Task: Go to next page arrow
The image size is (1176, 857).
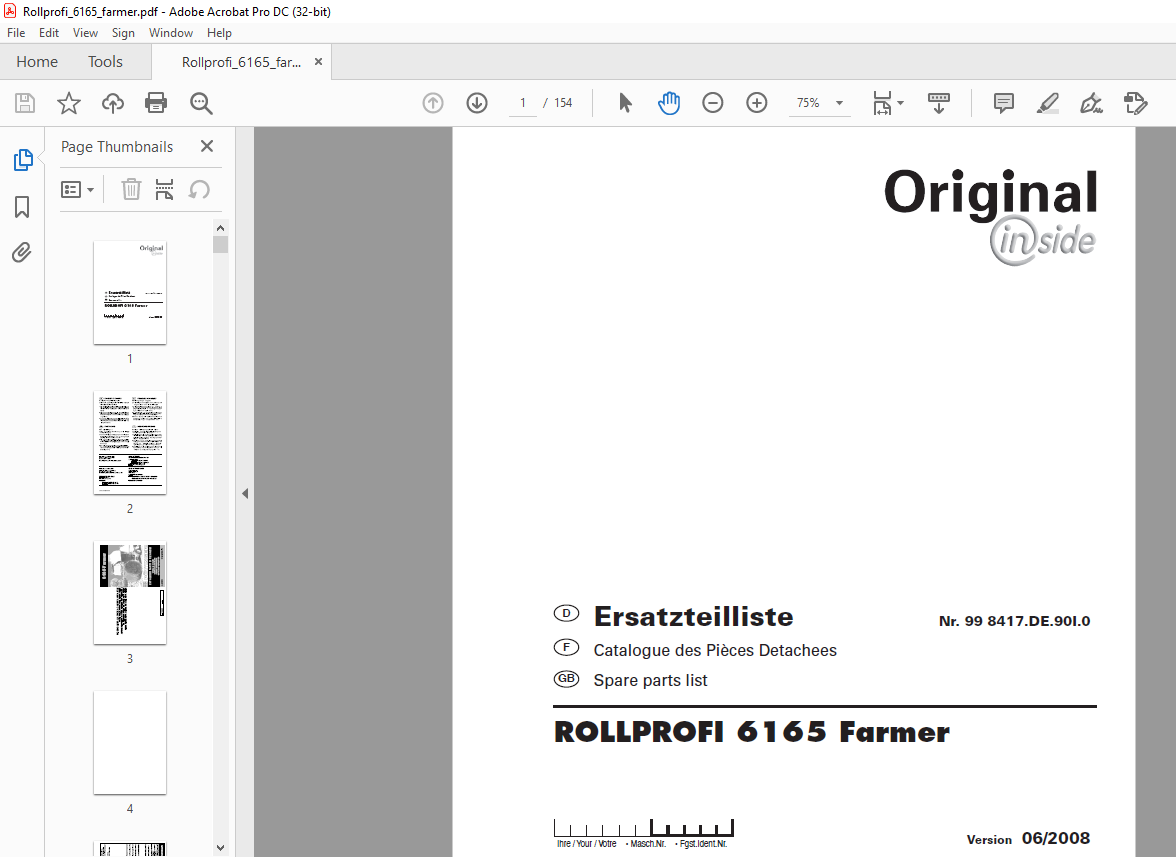Action: [477, 103]
